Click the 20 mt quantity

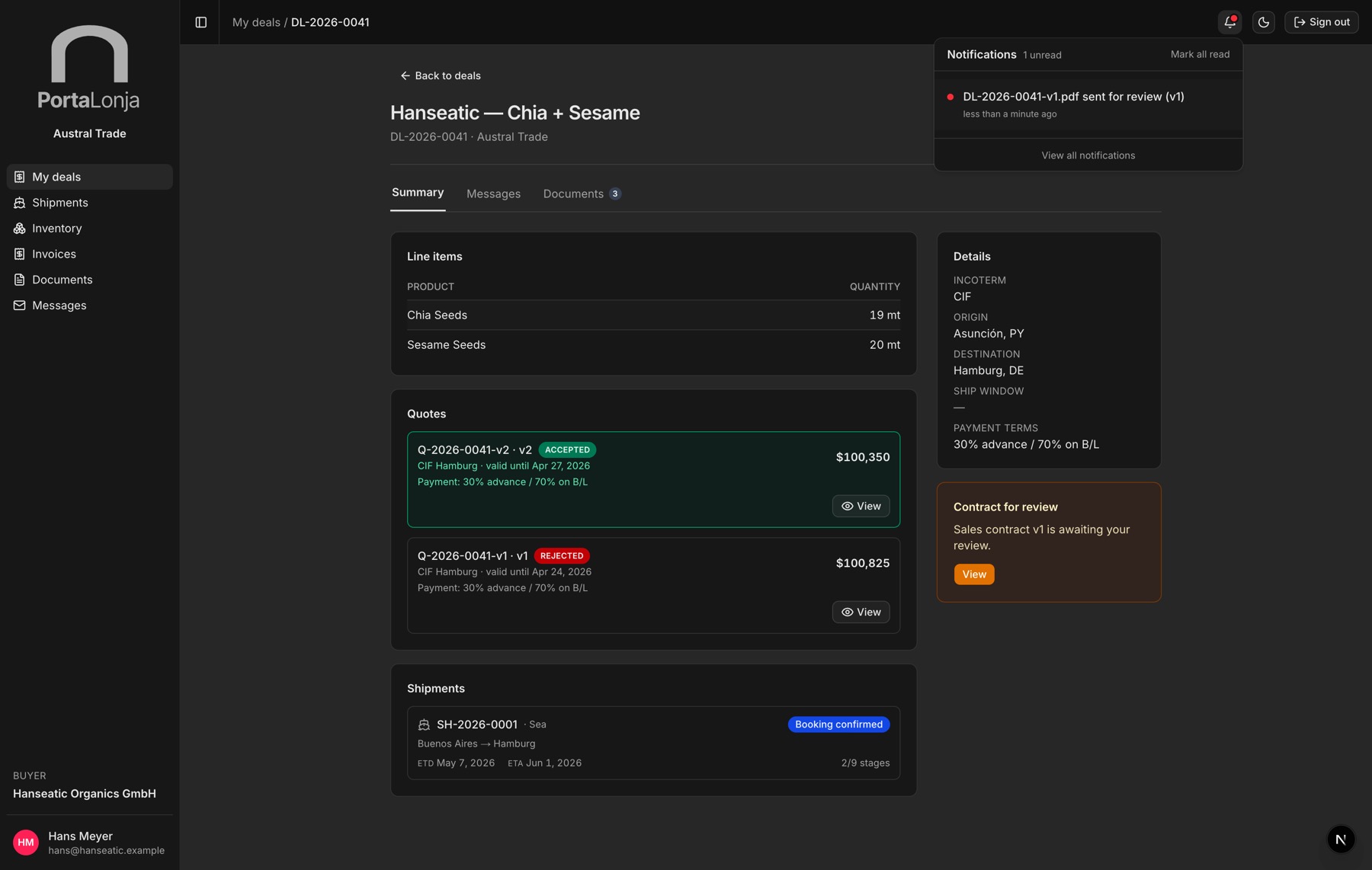tap(884, 345)
